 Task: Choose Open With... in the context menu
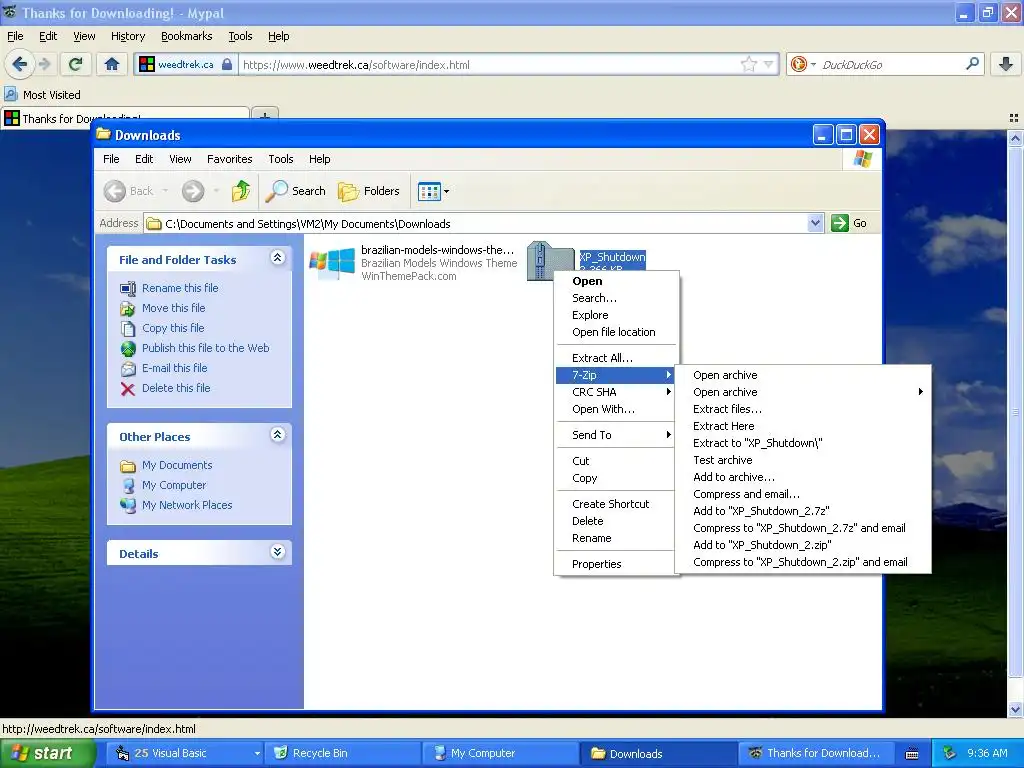click(615, 409)
